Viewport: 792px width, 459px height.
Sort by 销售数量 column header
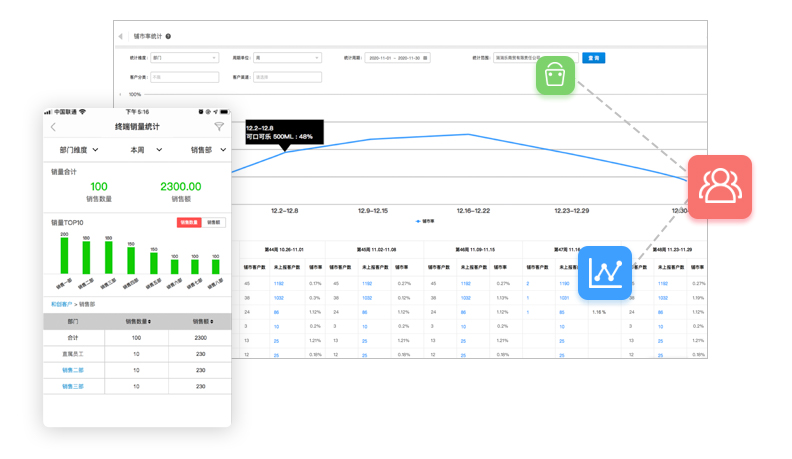[x=138, y=322]
